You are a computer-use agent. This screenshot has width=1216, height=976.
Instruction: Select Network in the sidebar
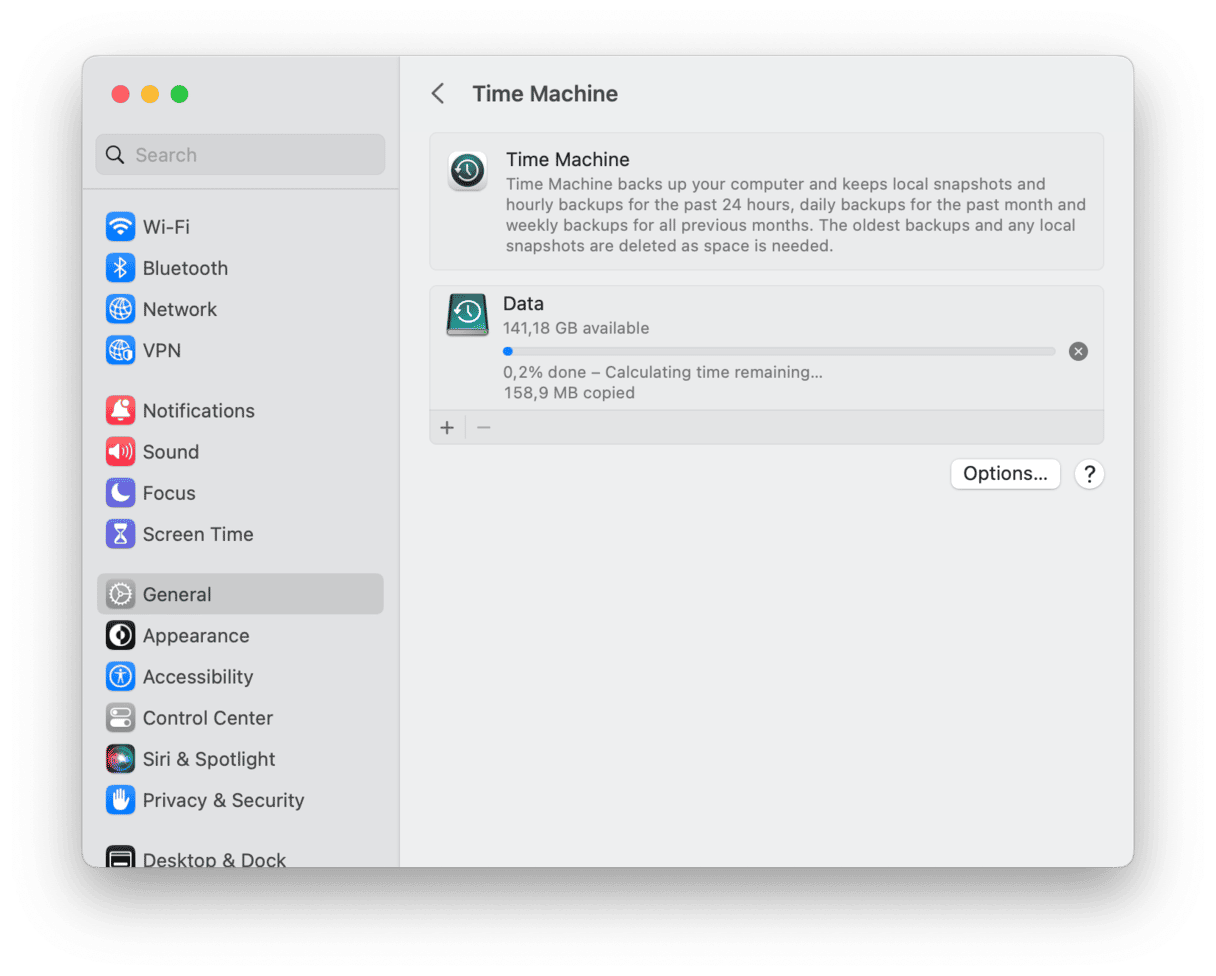point(240,309)
